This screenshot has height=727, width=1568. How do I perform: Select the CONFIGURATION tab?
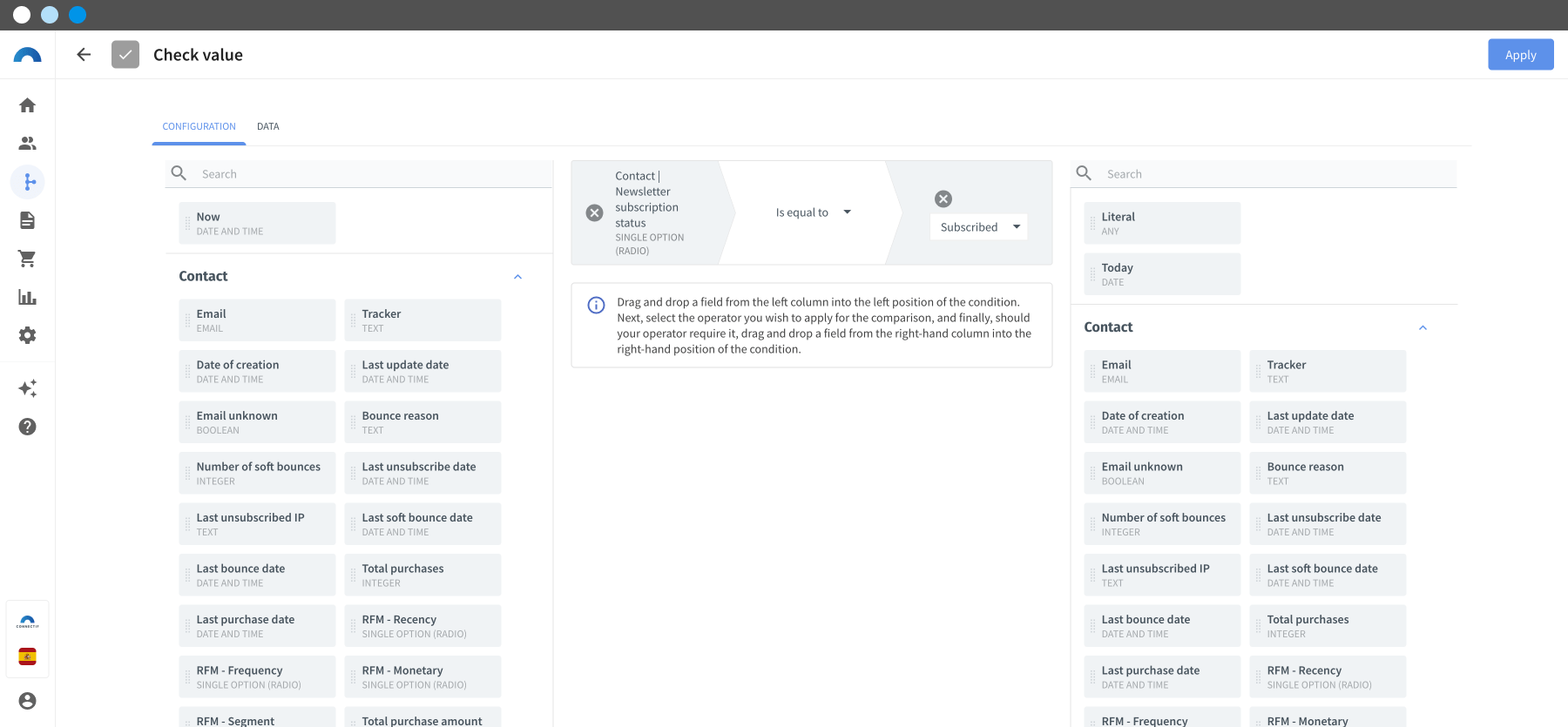coord(199,127)
